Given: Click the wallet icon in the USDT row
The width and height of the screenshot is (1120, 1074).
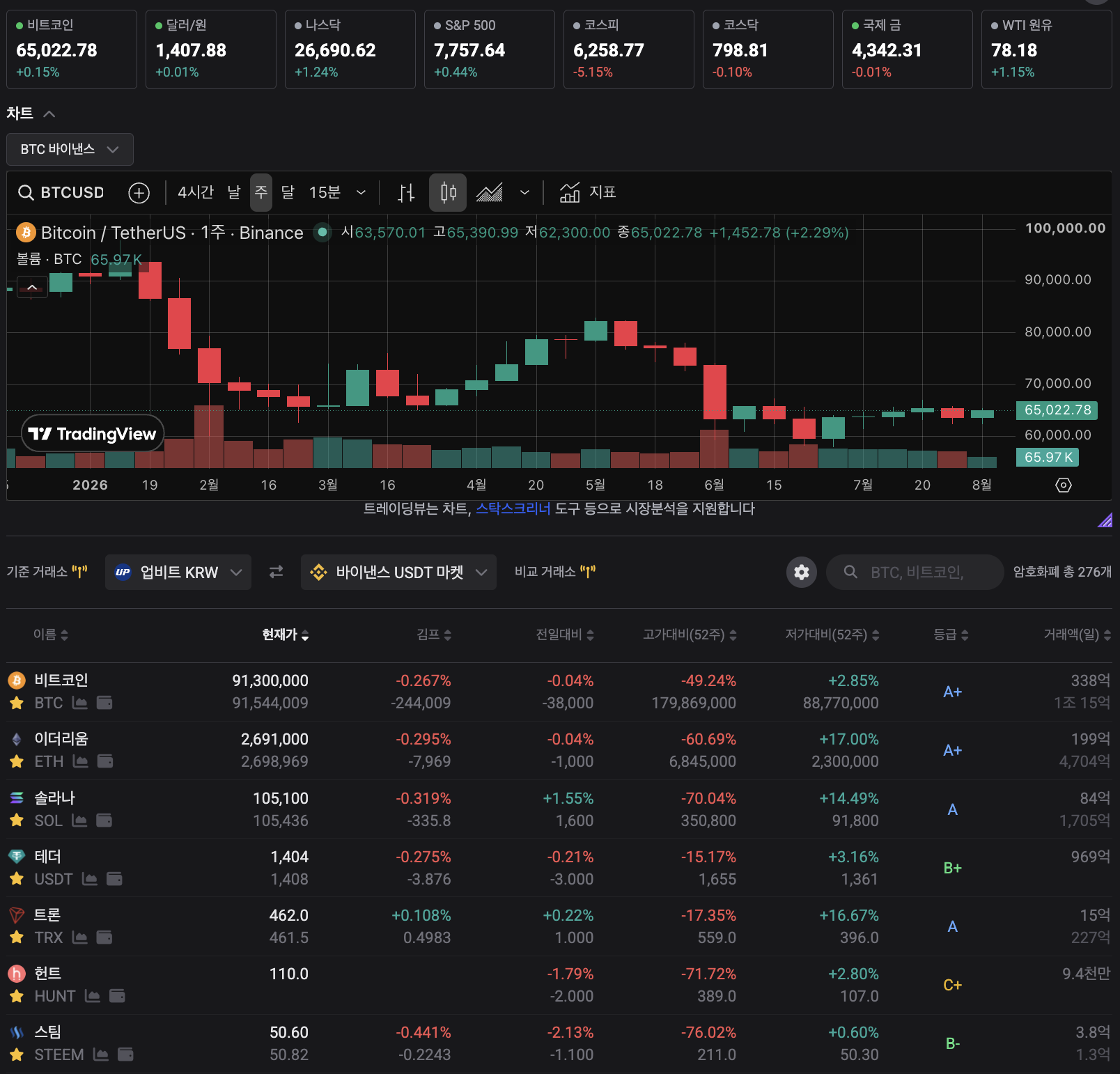Looking at the screenshot, I should (x=114, y=879).
